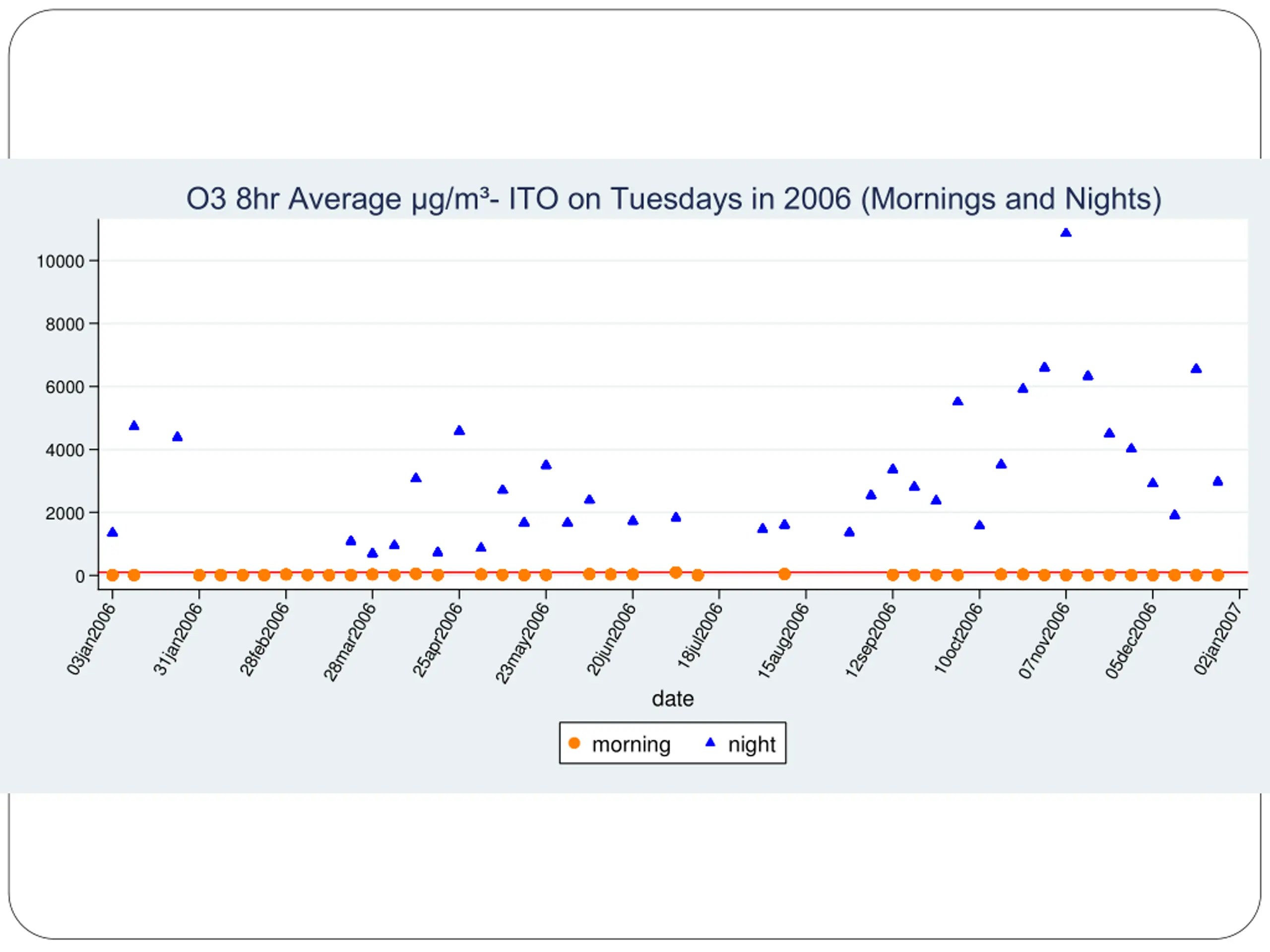
Task: Click the 2000 y-axis label
Action: [x=65, y=514]
